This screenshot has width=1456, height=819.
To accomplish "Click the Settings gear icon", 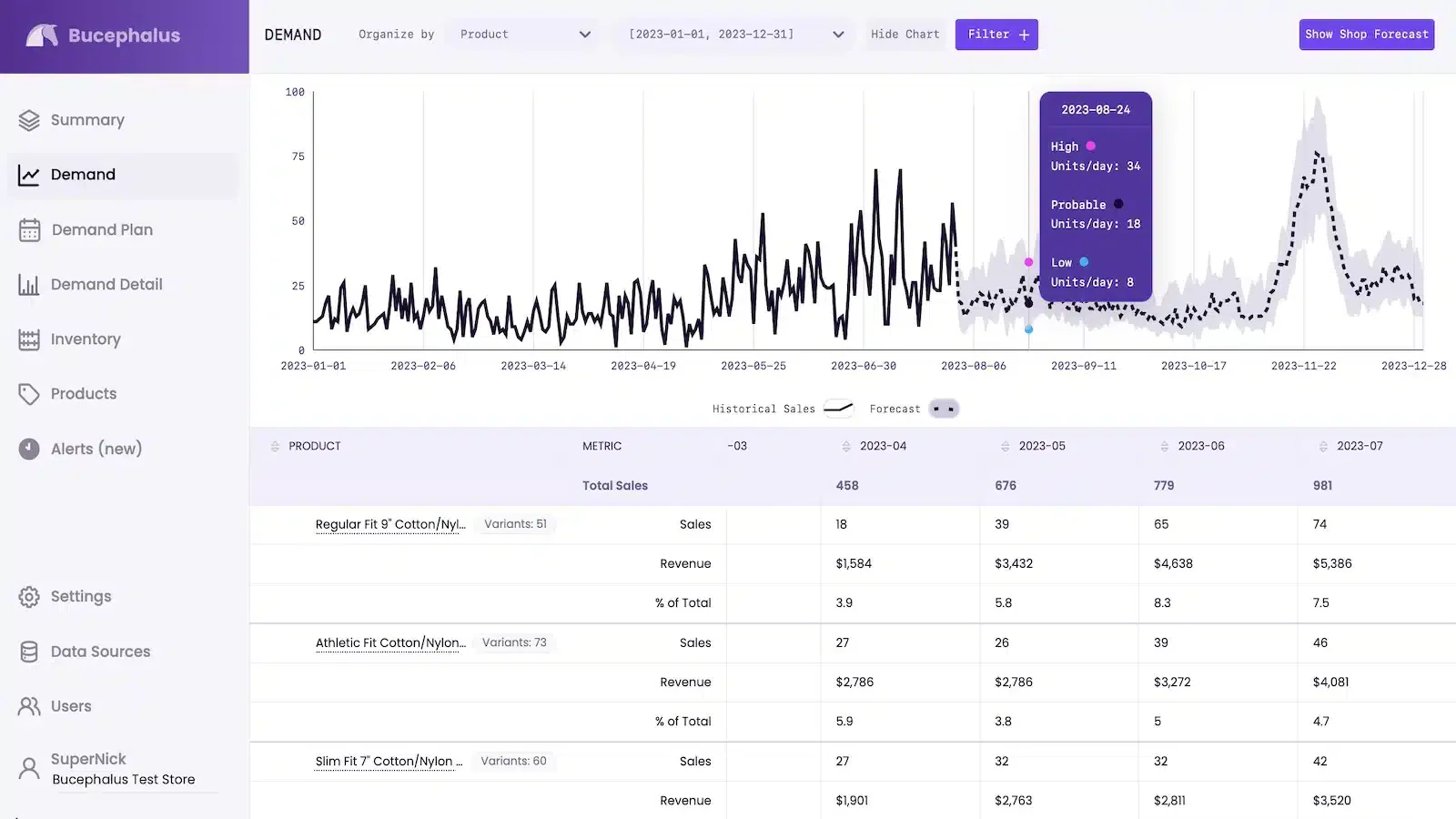I will click(29, 597).
